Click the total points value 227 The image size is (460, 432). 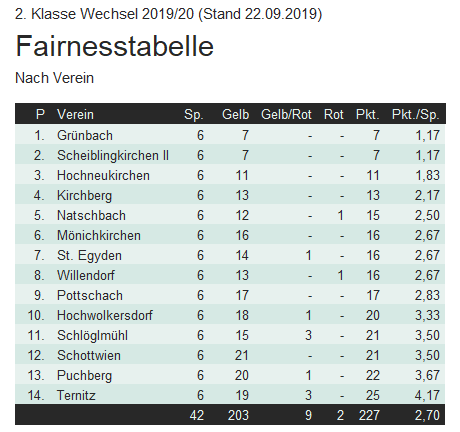point(369,415)
